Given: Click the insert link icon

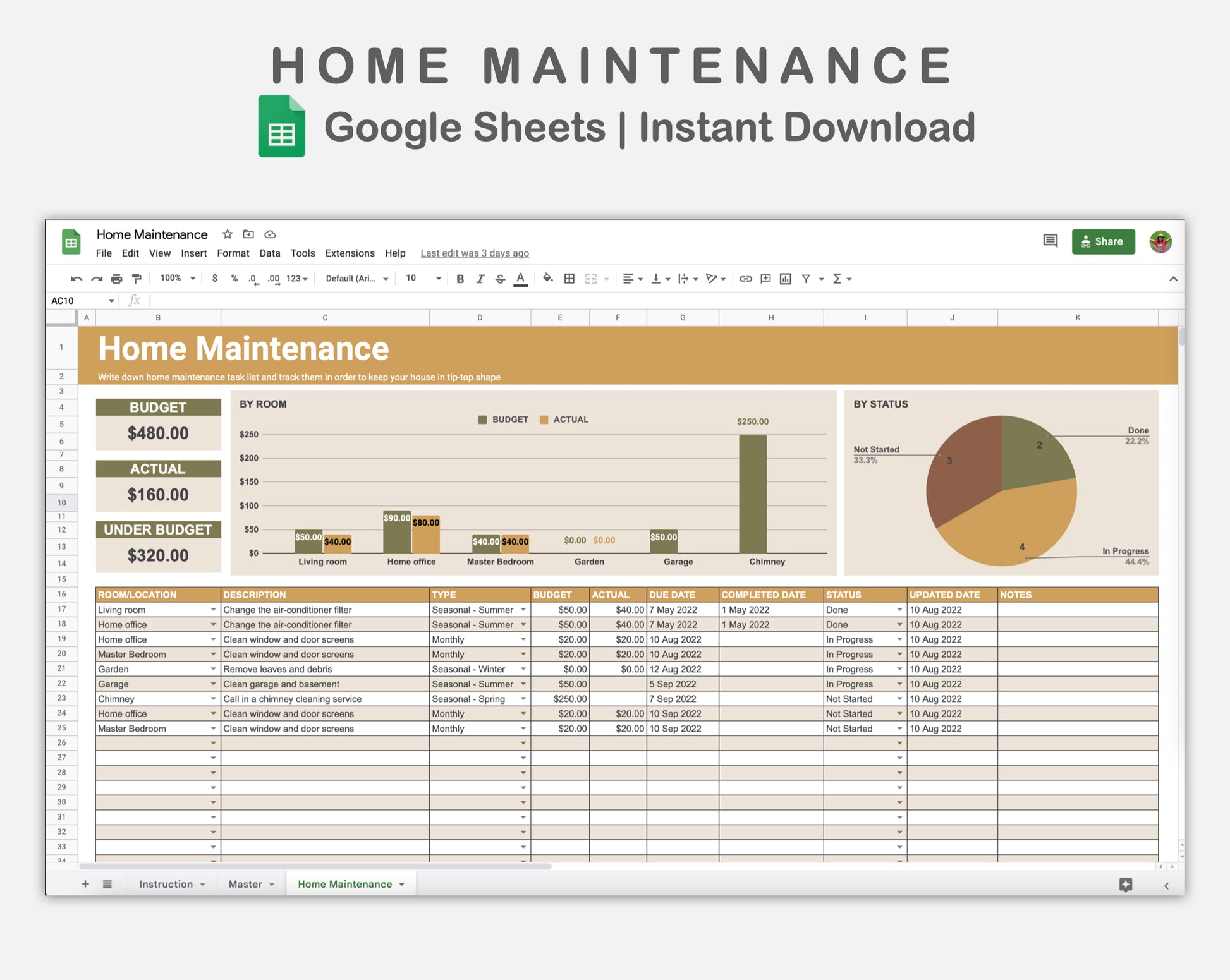Looking at the screenshot, I should [745, 279].
